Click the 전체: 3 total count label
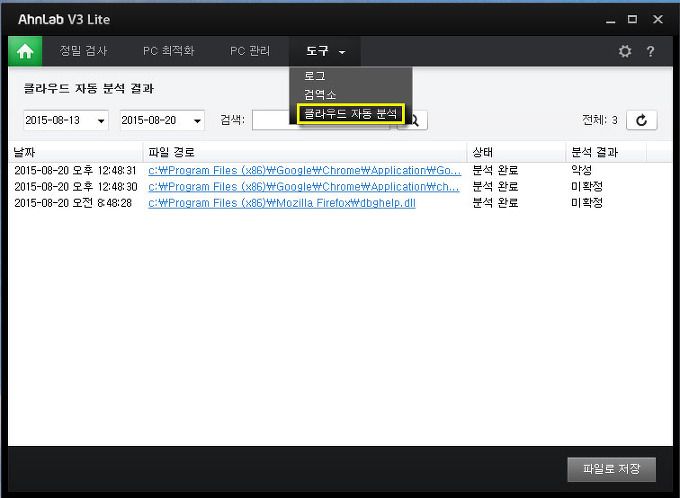This screenshot has width=680, height=498. pyautogui.click(x=600, y=120)
